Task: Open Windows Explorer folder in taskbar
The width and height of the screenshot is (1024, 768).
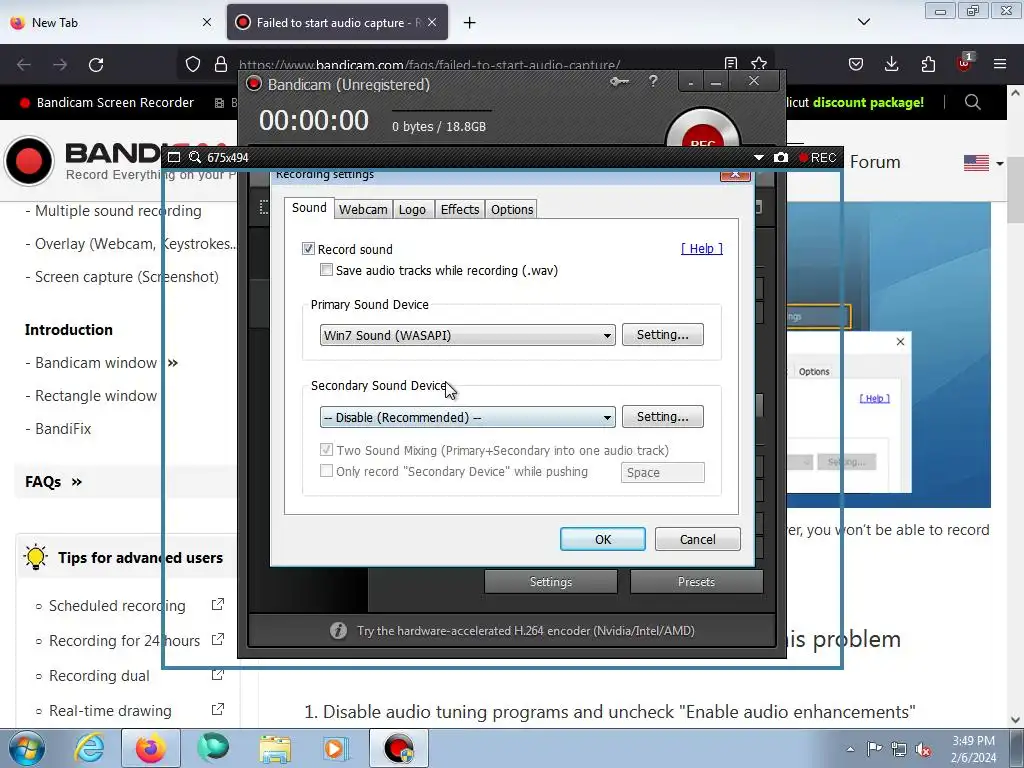Action: [275, 748]
